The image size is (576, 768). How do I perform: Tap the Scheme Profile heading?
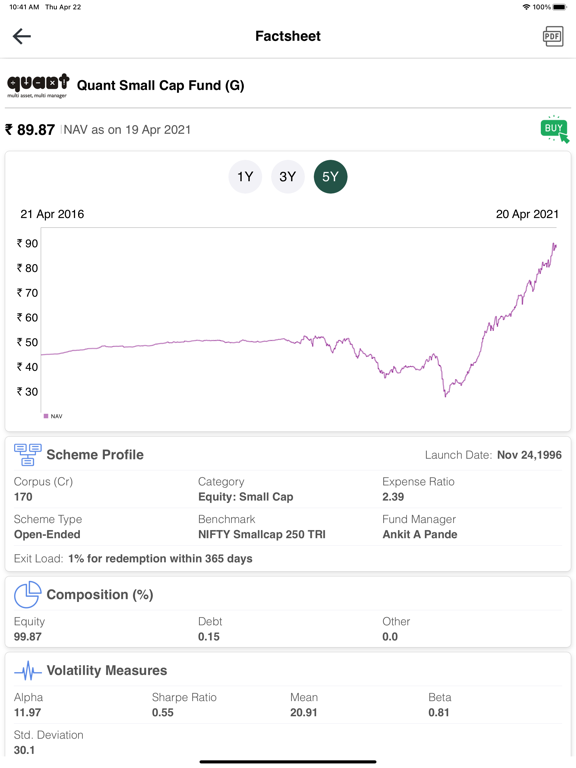click(95, 455)
